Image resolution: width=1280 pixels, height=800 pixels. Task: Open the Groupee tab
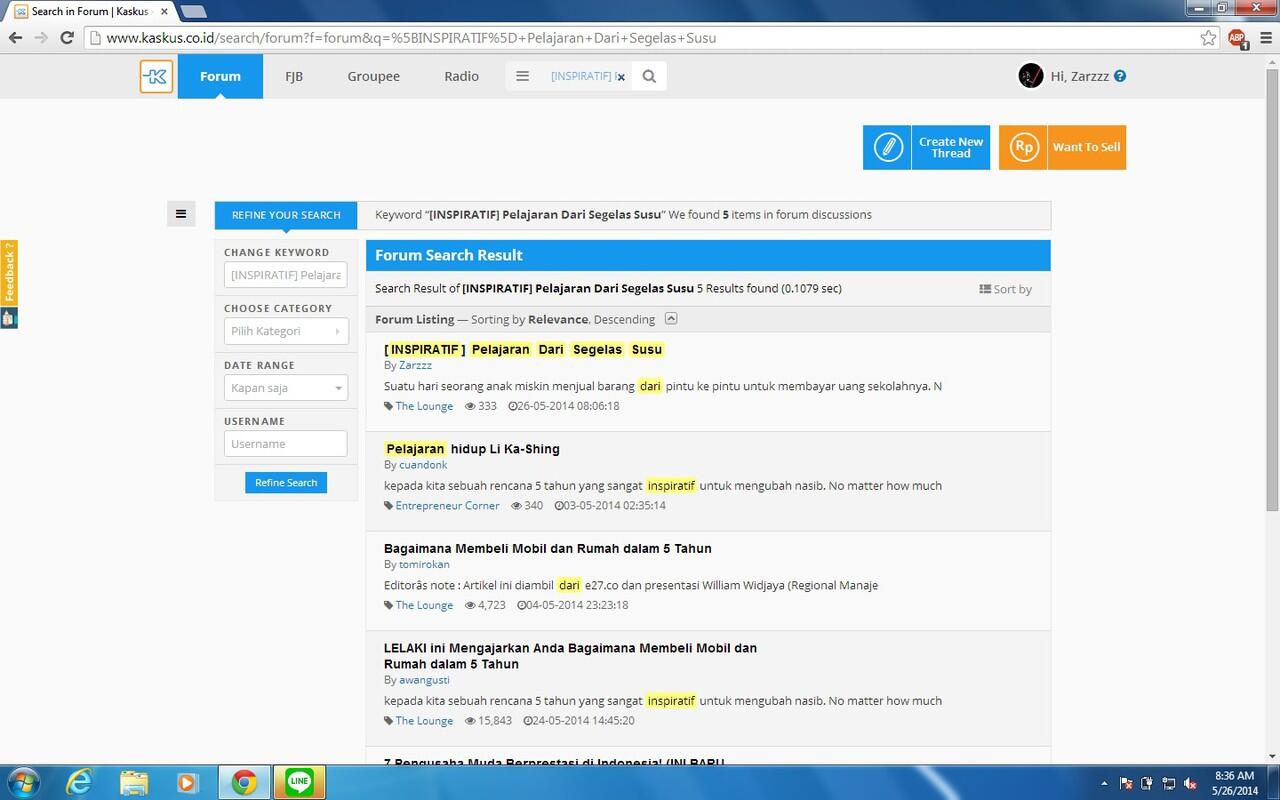374,76
